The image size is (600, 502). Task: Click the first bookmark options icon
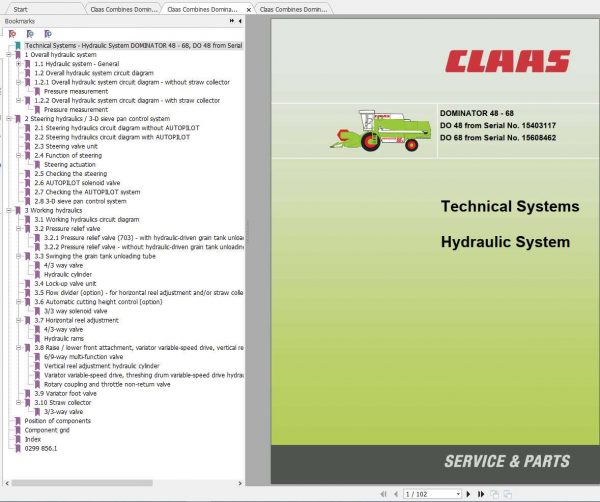[x=12, y=34]
